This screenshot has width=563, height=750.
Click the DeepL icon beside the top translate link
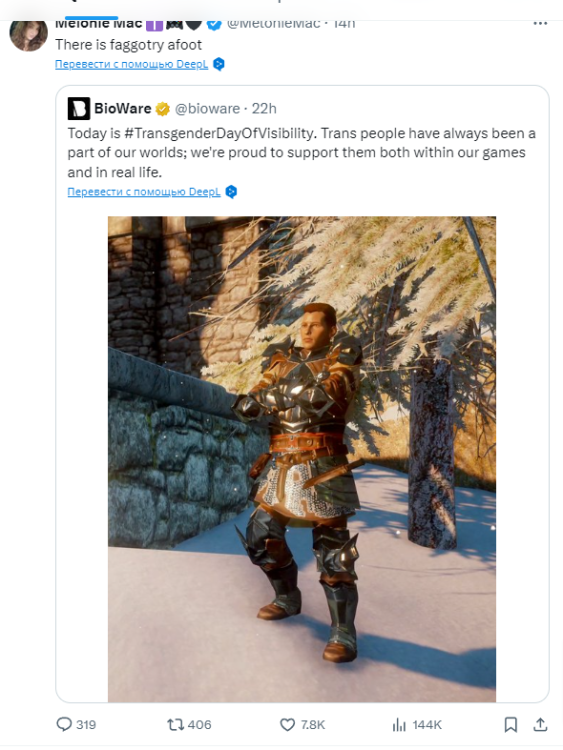219,64
